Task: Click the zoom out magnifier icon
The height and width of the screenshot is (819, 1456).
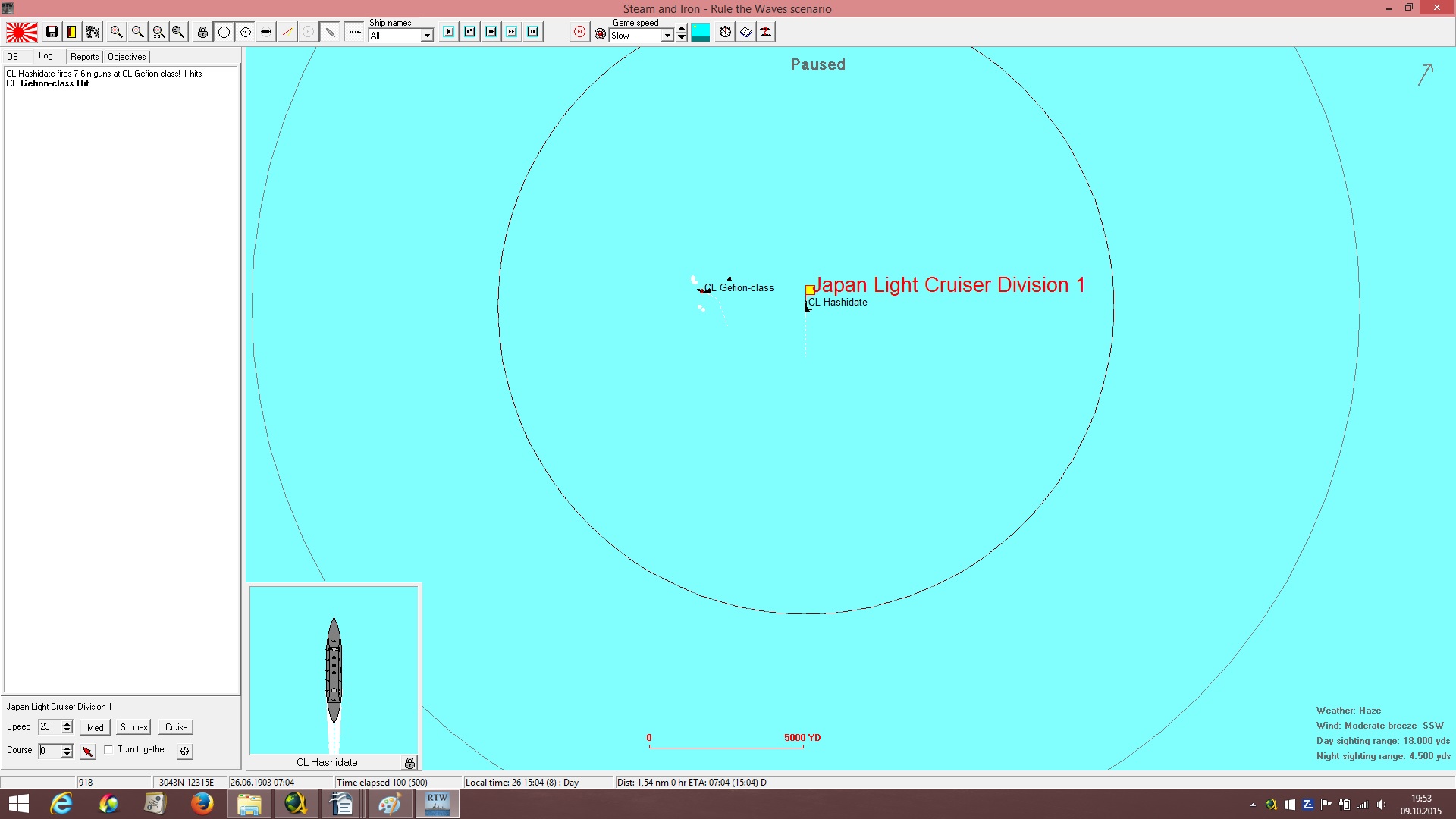Action: click(x=137, y=32)
